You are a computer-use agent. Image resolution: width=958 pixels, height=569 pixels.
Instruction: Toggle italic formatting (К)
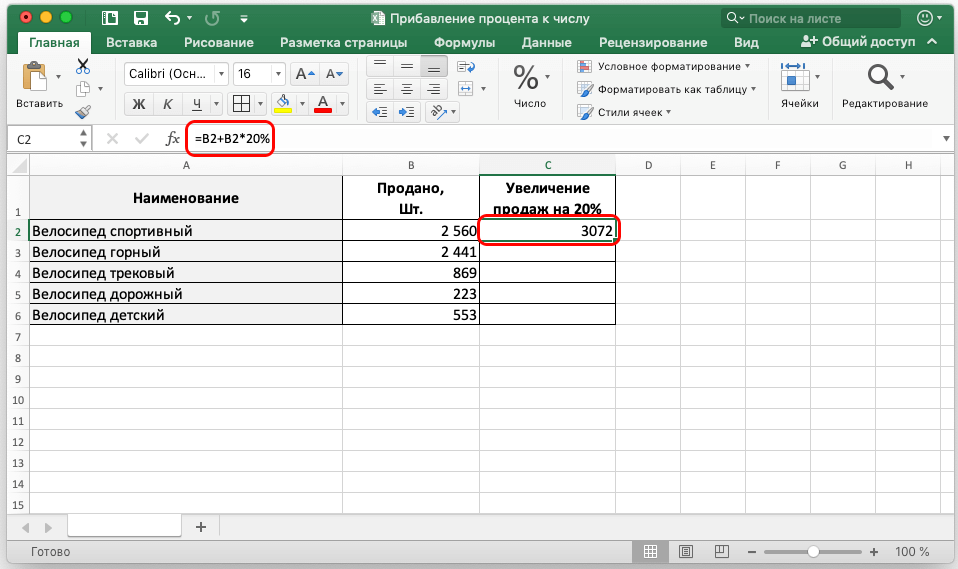tap(167, 104)
